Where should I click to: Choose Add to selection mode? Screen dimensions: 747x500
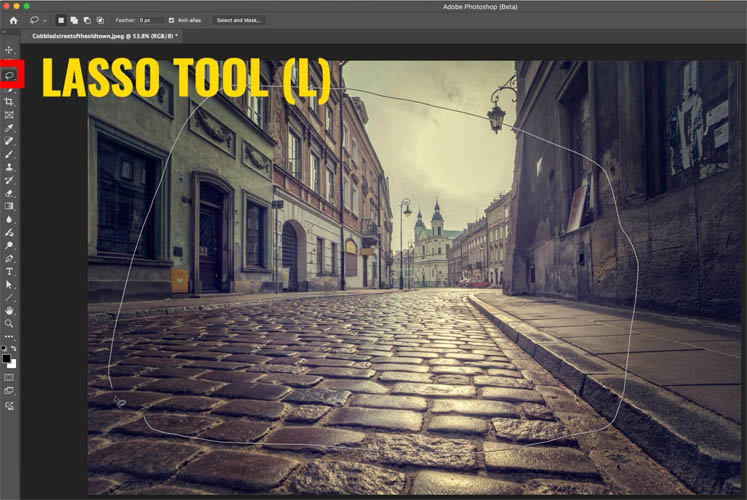pyautogui.click(x=74, y=20)
